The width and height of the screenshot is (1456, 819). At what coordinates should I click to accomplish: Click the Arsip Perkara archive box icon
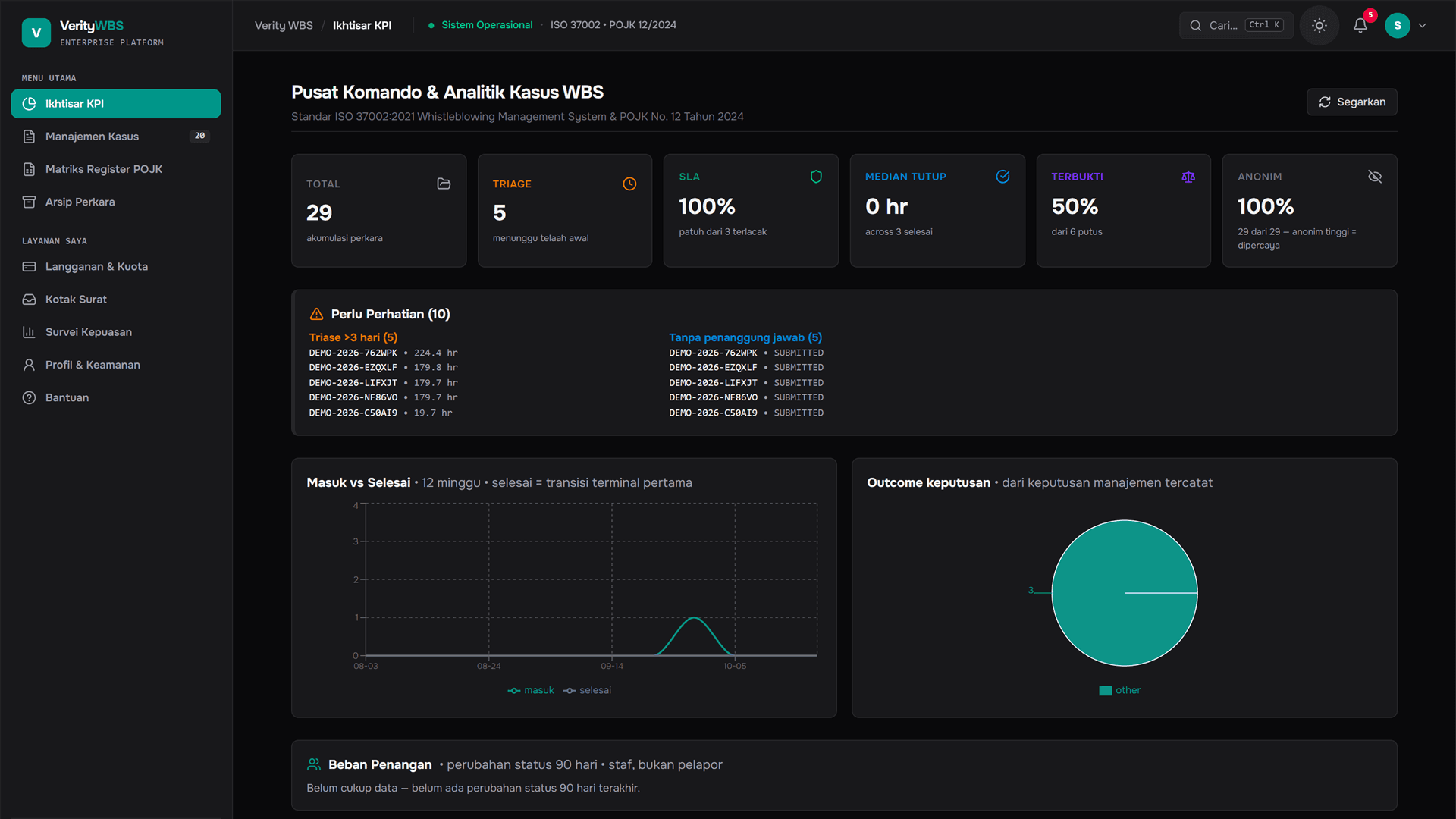point(29,202)
